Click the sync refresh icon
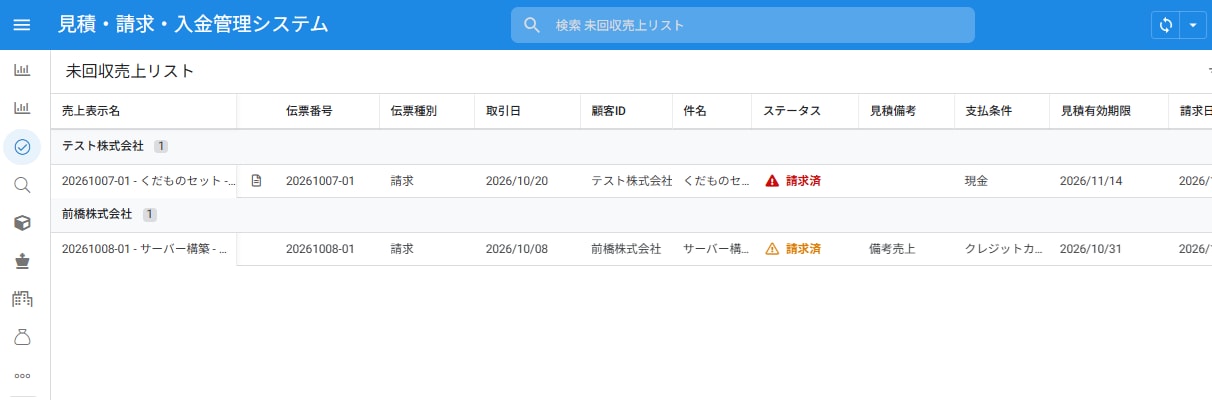1212x400 pixels. (x=1166, y=25)
